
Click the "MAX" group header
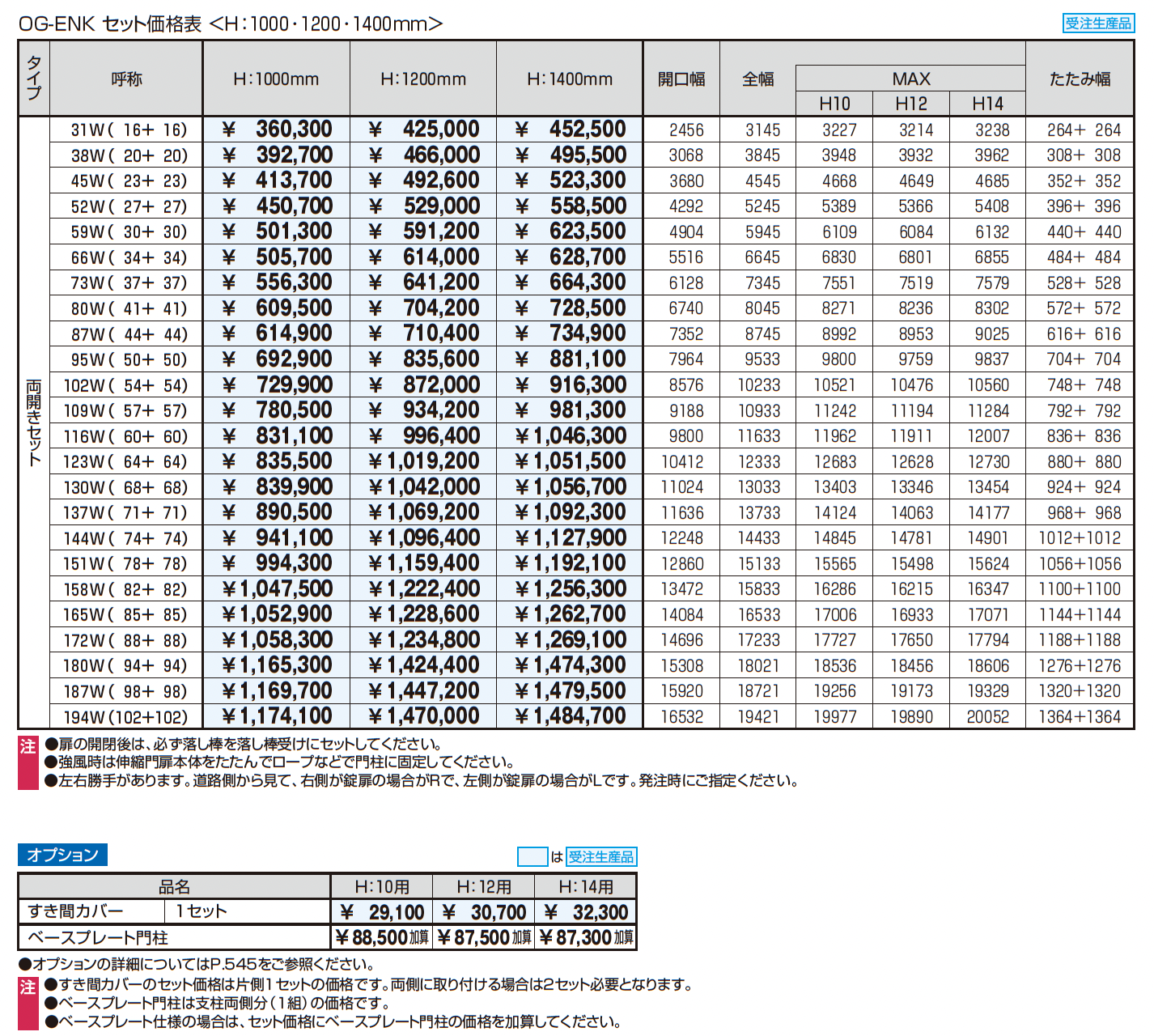911,79
